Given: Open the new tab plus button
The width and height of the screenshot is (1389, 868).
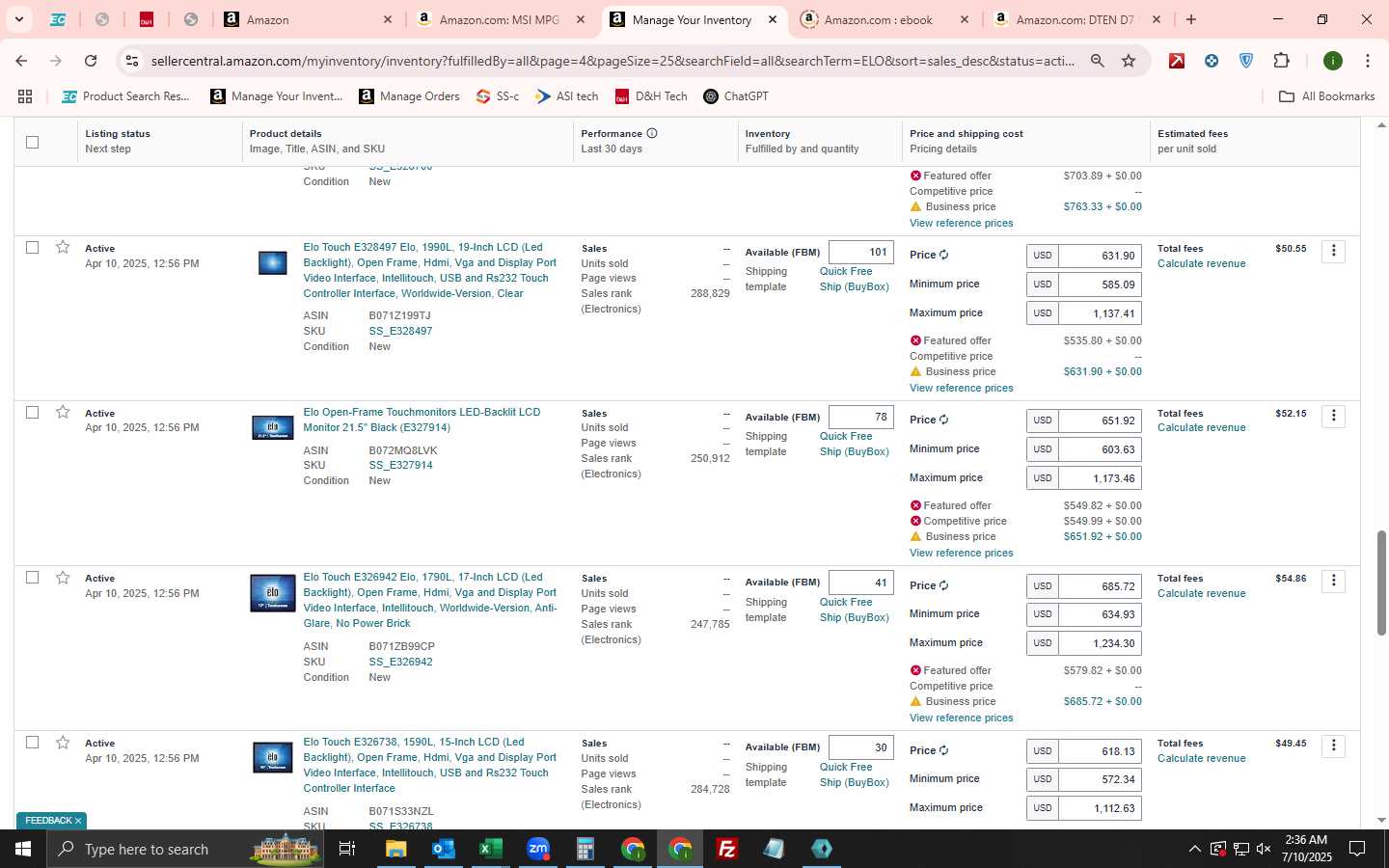Looking at the screenshot, I should (x=1191, y=19).
